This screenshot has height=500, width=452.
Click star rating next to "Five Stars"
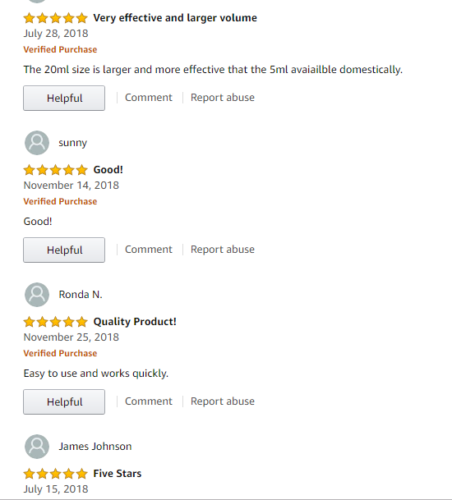[55, 474]
